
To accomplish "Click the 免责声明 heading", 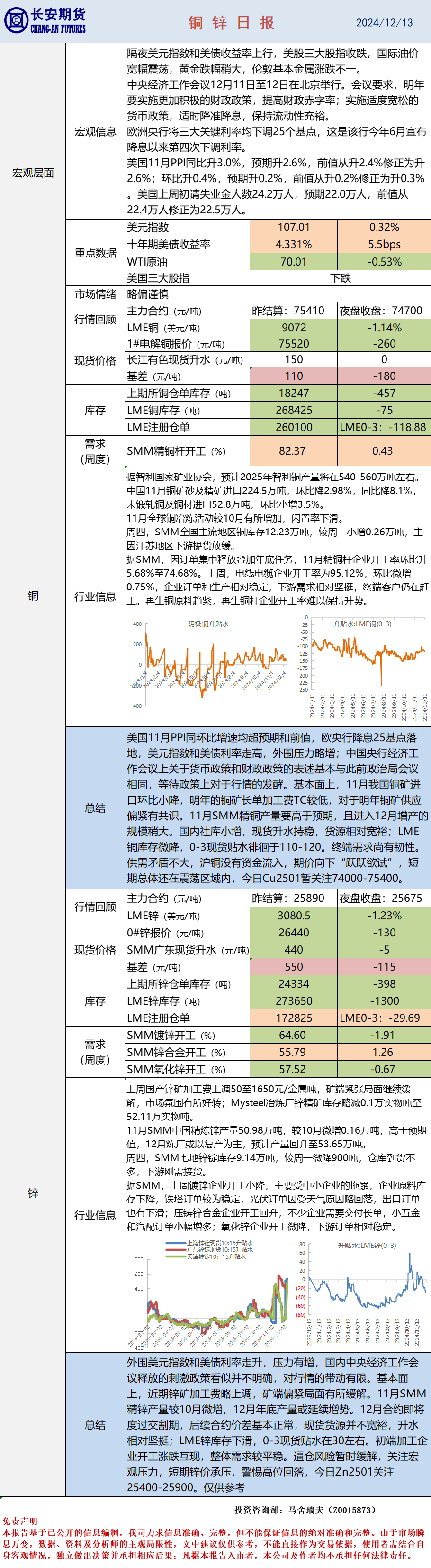I will [x=19, y=1521].
